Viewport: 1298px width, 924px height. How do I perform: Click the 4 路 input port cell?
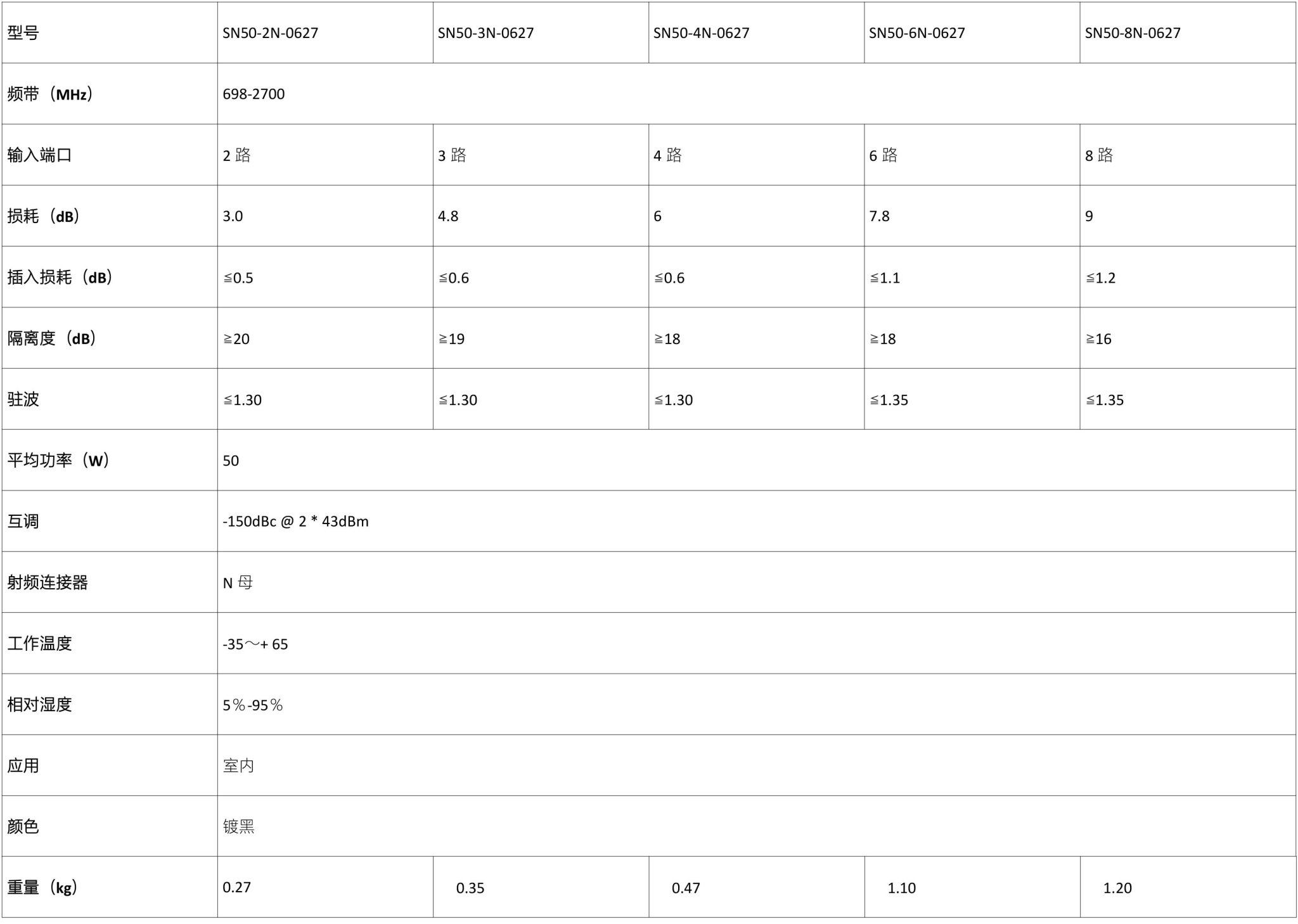[757, 155]
